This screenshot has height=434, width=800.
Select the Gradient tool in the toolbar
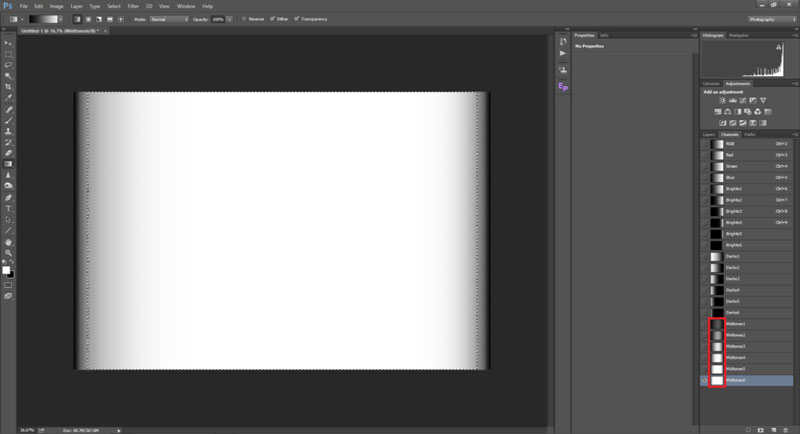[9, 163]
